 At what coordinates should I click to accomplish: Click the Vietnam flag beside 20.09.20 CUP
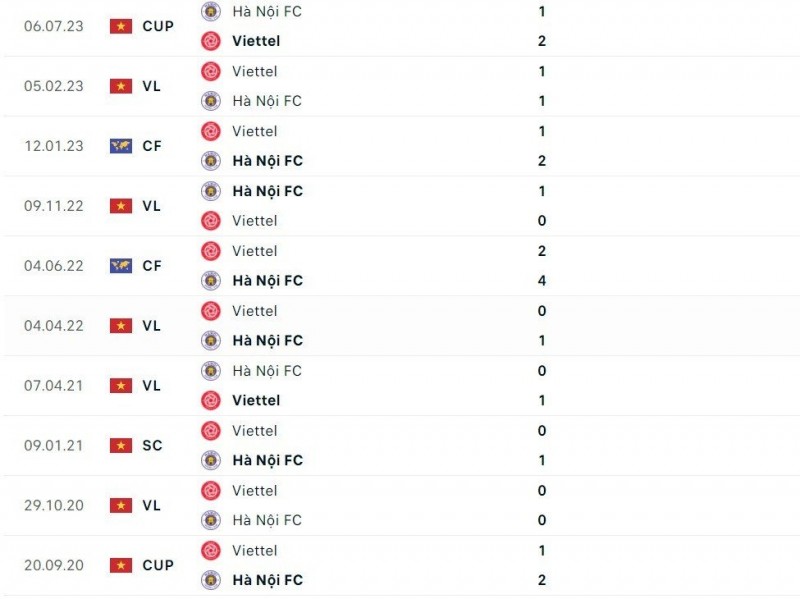coord(121,565)
